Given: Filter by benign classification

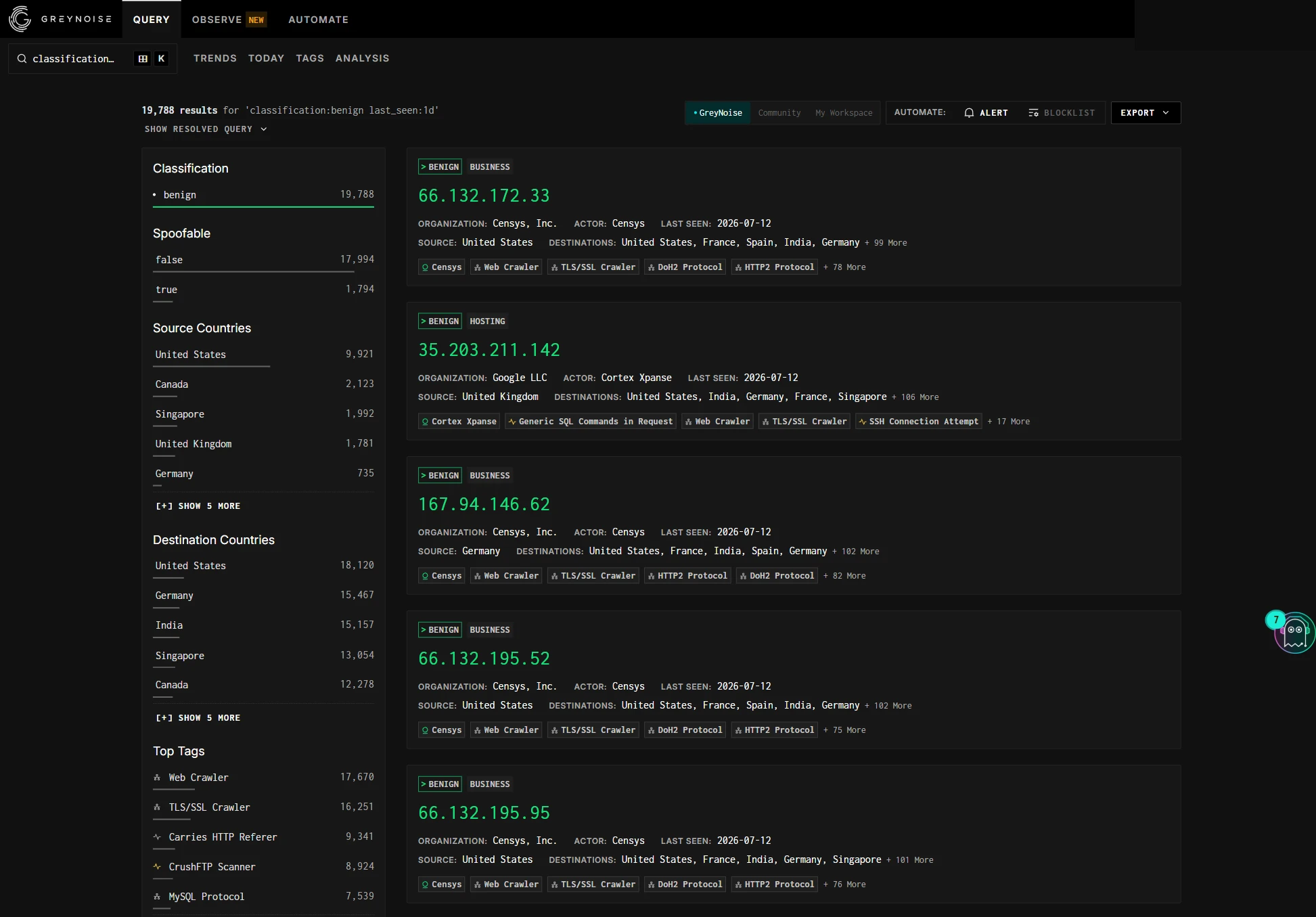Looking at the screenshot, I should pyautogui.click(x=264, y=195).
